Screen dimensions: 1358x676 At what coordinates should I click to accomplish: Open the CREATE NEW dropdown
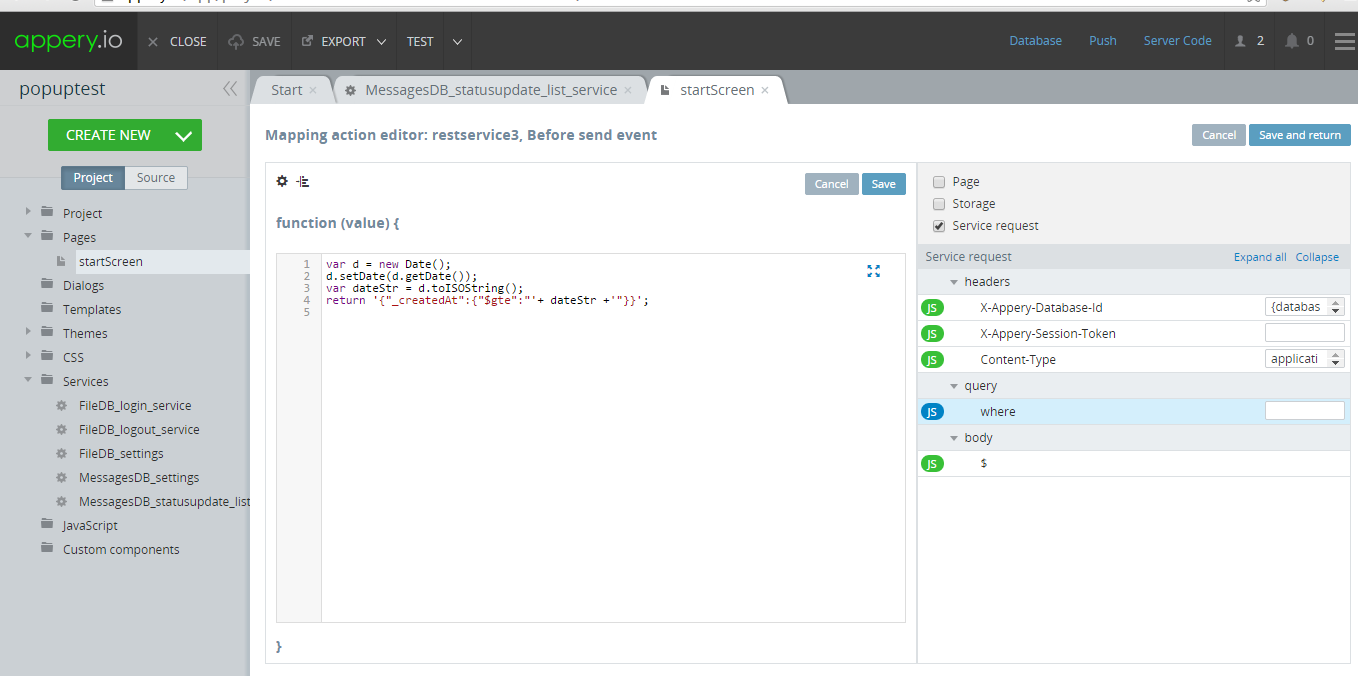point(183,136)
